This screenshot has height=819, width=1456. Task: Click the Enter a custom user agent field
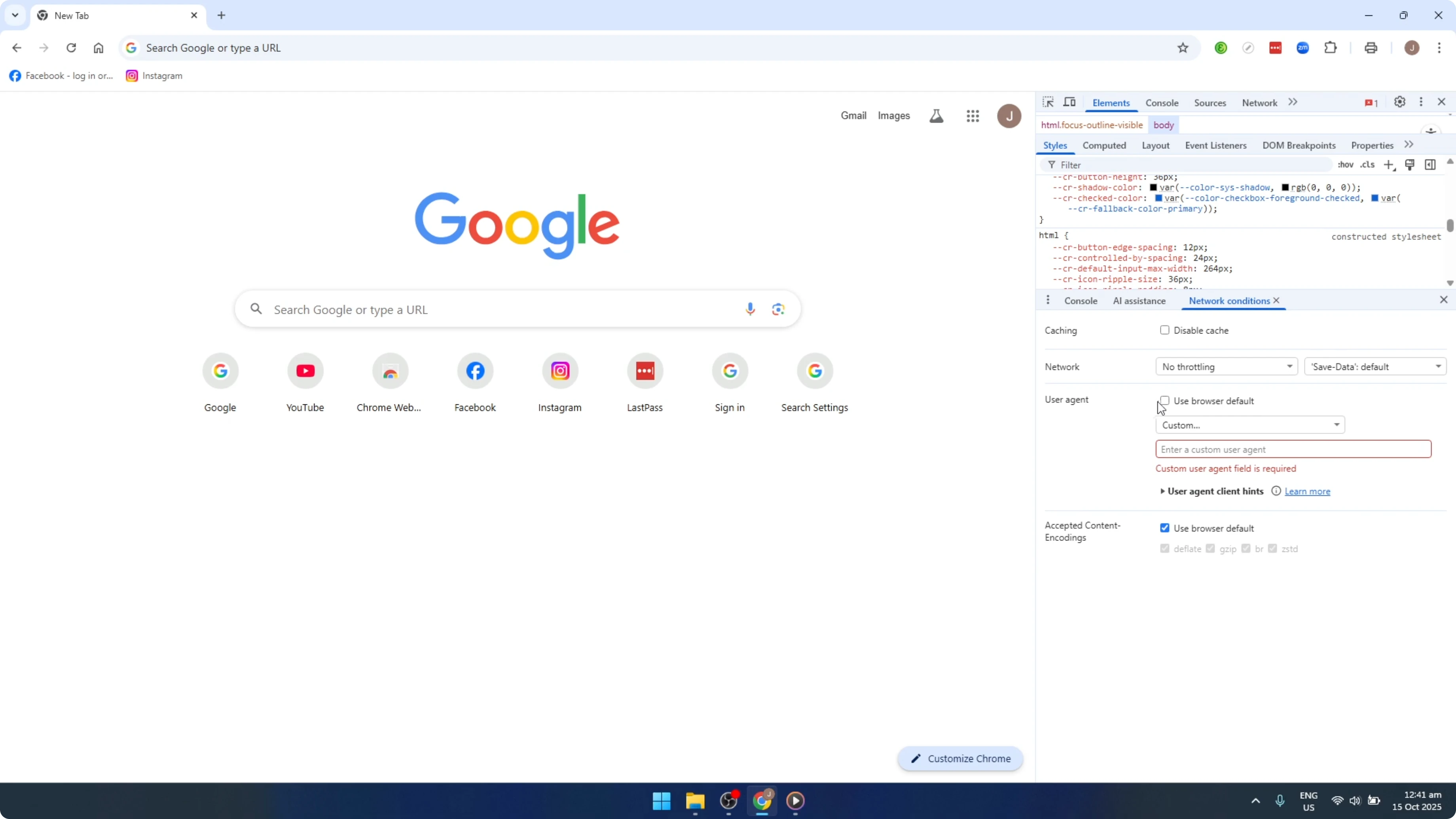click(1294, 449)
